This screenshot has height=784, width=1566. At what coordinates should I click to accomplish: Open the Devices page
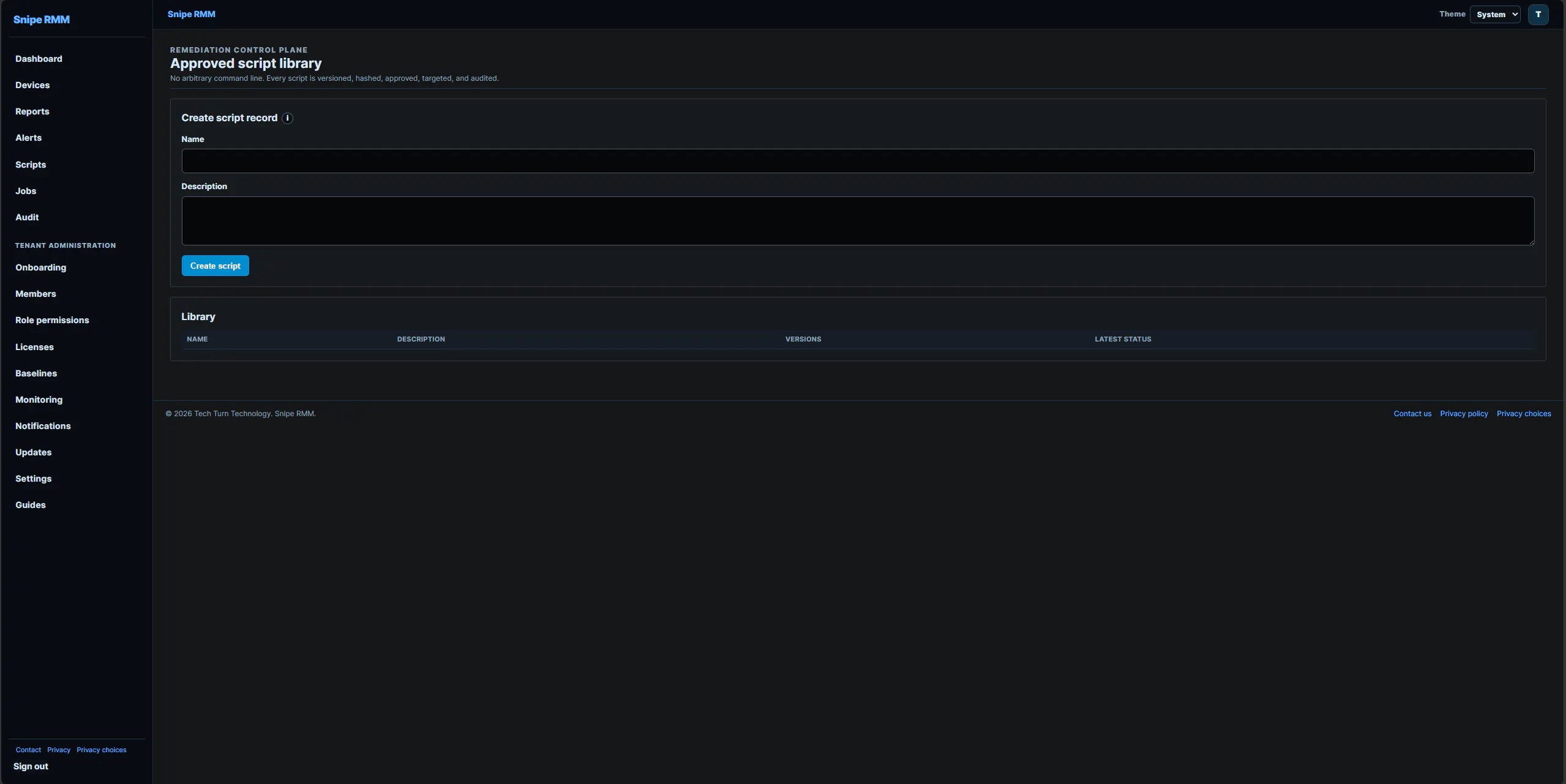pyautogui.click(x=32, y=85)
